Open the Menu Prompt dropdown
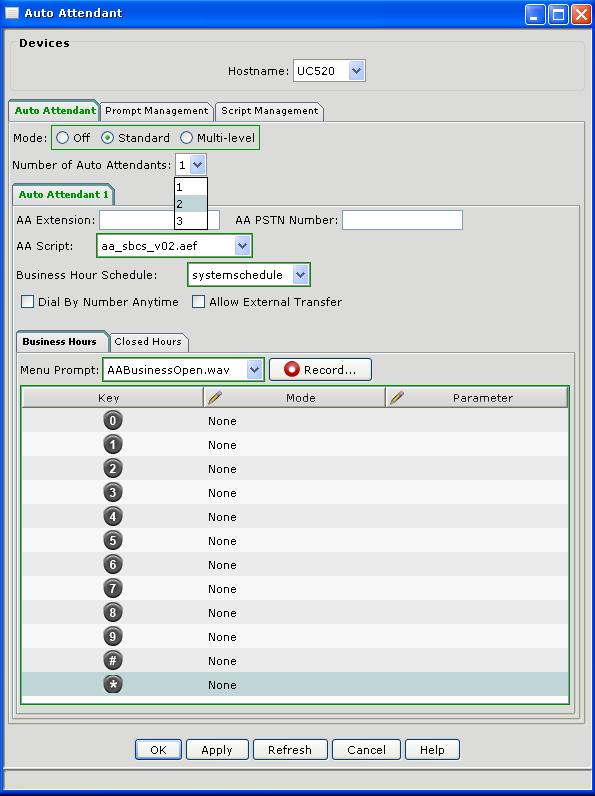This screenshot has height=796, width=595. (254, 370)
